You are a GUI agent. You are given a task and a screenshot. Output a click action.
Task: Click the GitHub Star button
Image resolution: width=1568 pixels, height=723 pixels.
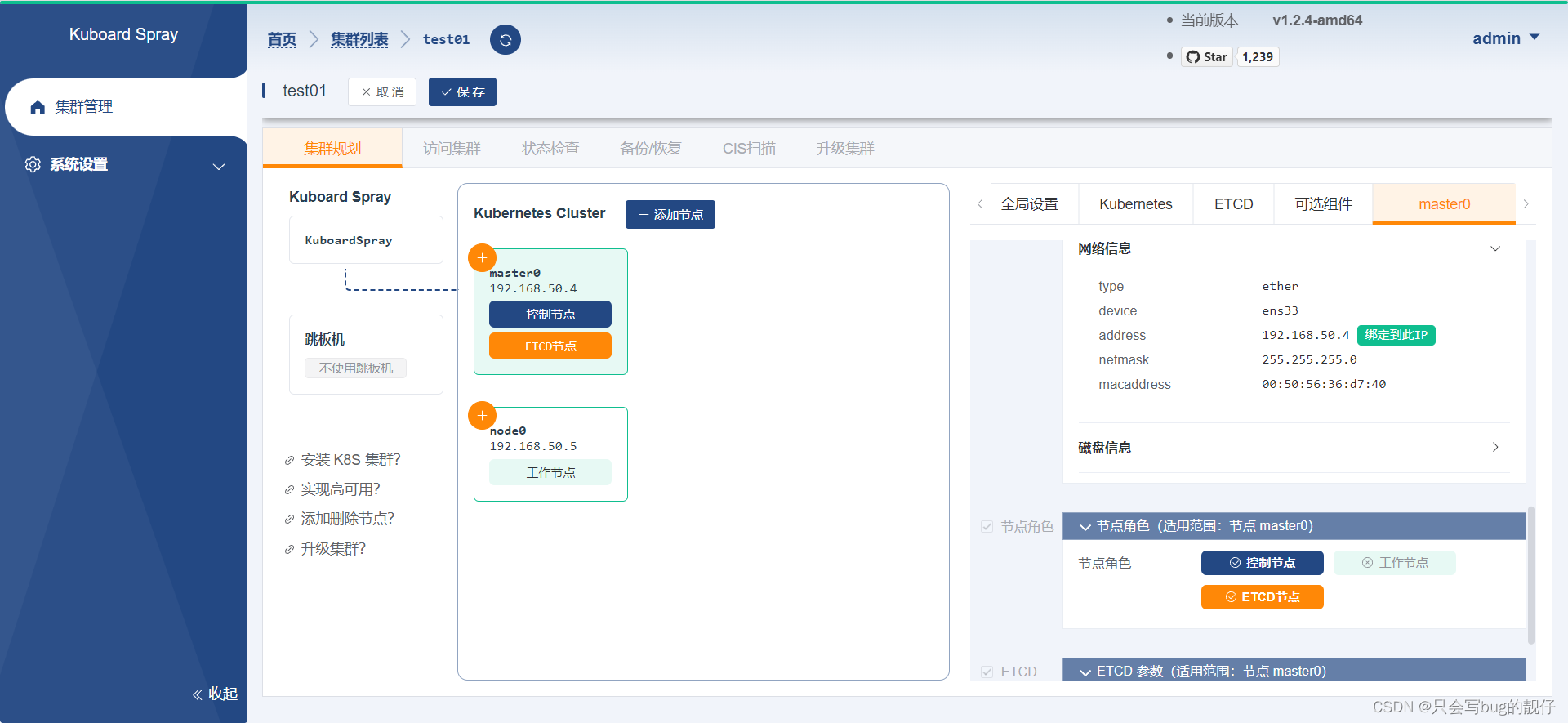[x=1206, y=56]
